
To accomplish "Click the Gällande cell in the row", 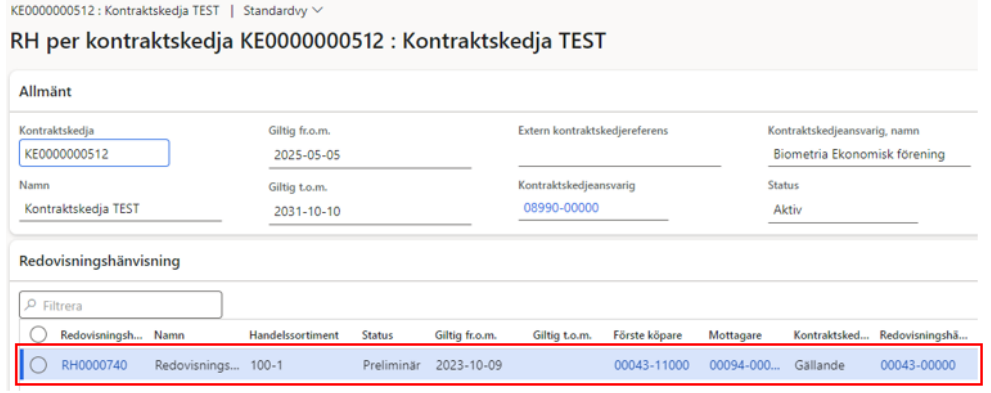I will click(818, 365).
